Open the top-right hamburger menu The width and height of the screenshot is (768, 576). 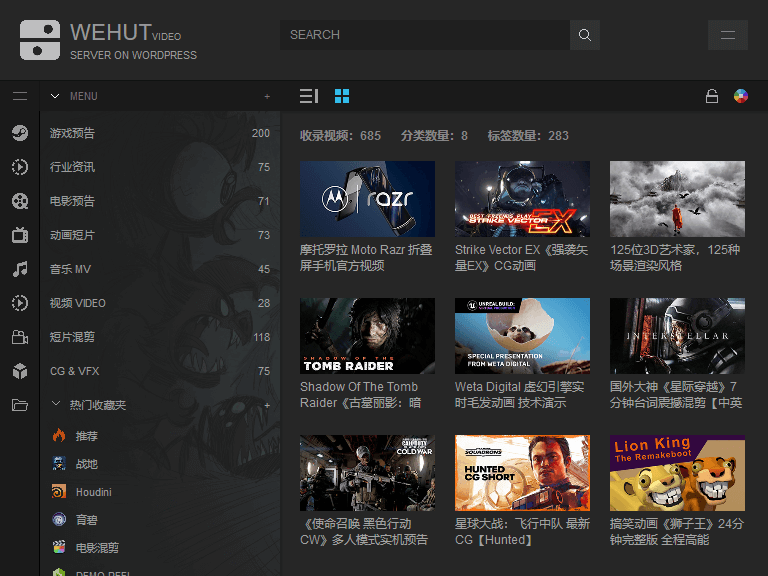tap(728, 35)
